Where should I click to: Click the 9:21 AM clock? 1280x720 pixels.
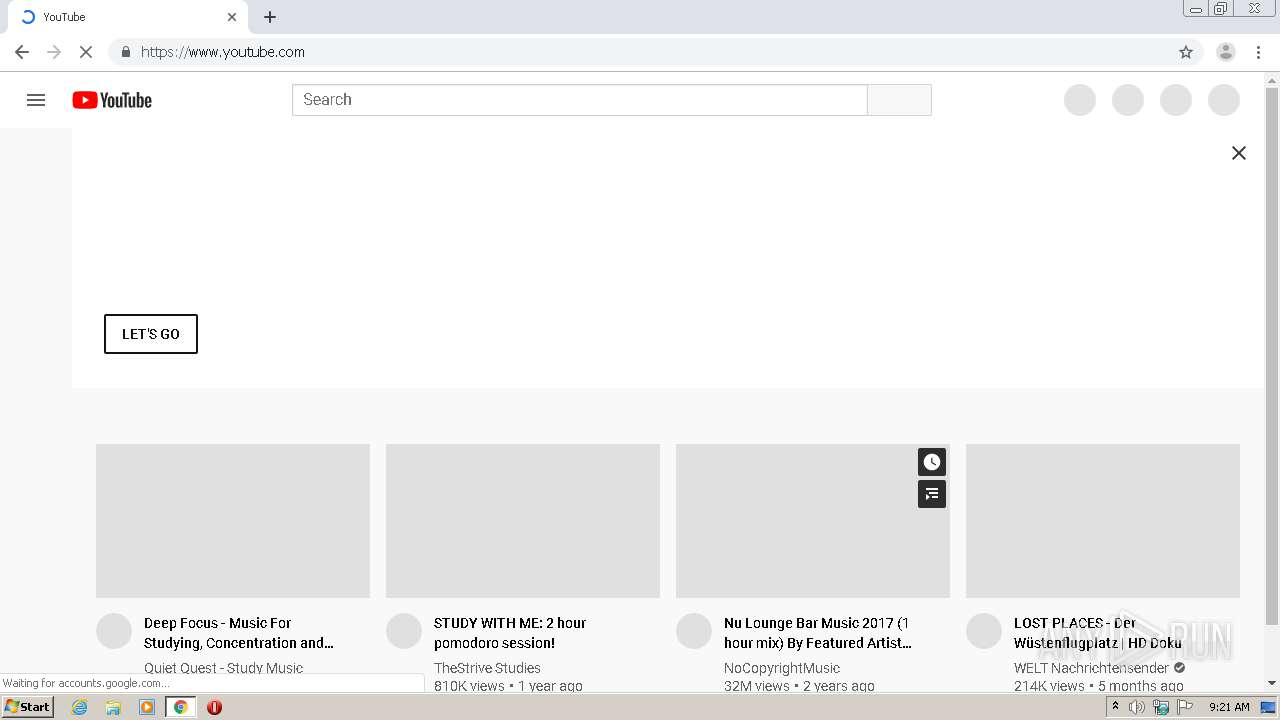(1229, 707)
